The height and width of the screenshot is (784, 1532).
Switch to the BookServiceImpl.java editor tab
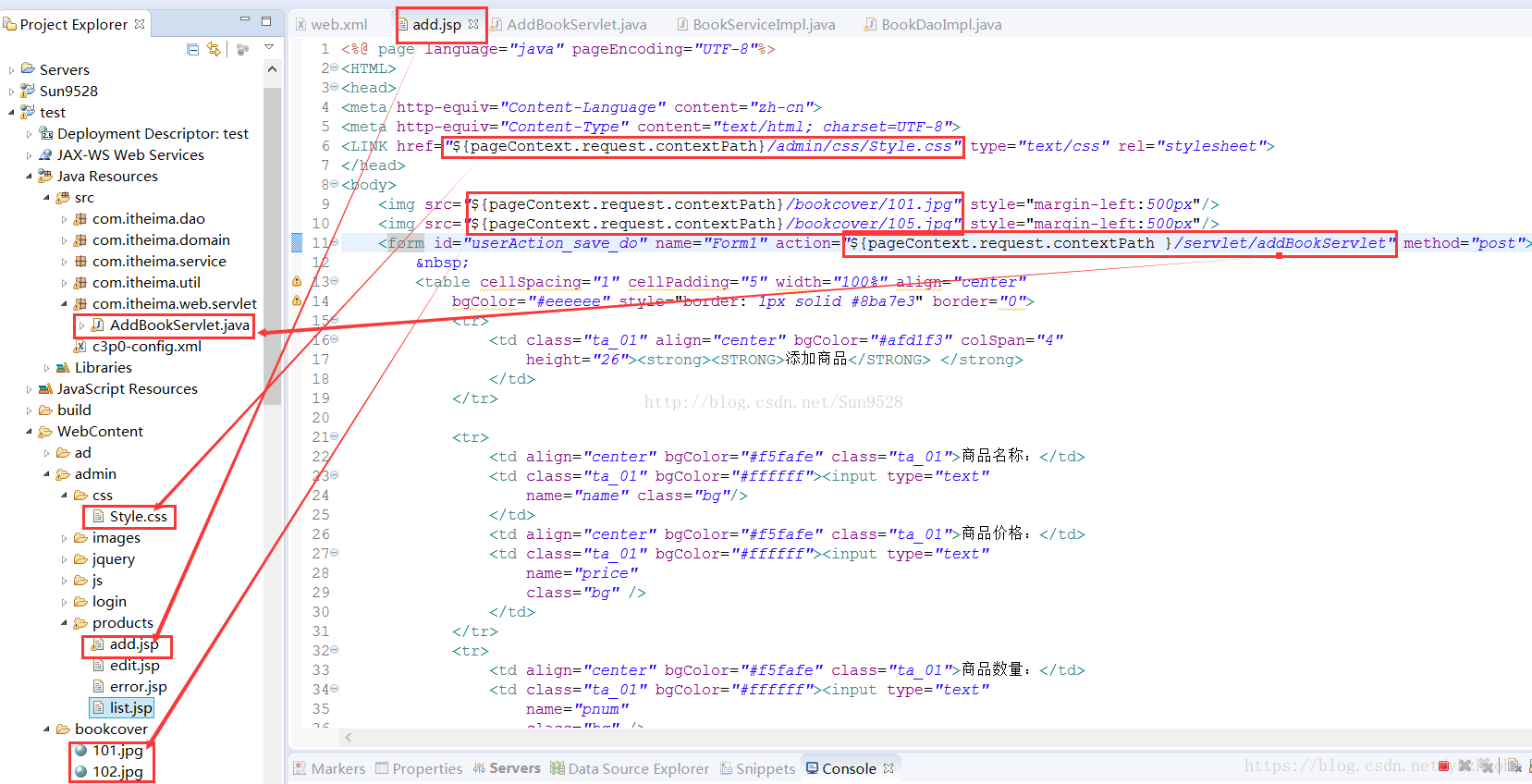tap(756, 24)
